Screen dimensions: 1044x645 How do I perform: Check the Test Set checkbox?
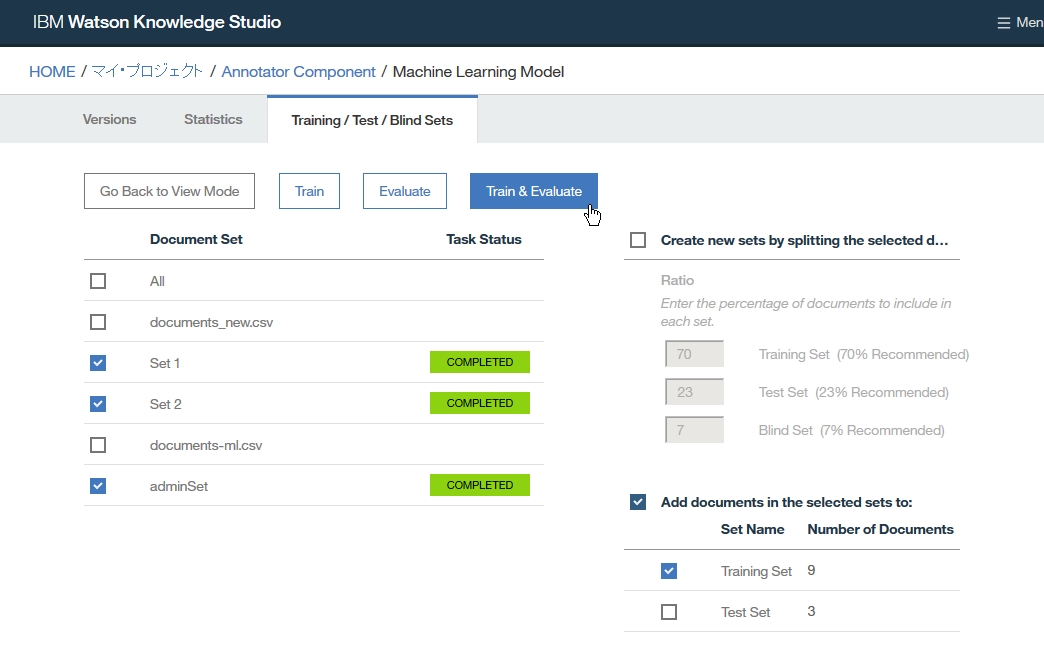click(x=669, y=612)
